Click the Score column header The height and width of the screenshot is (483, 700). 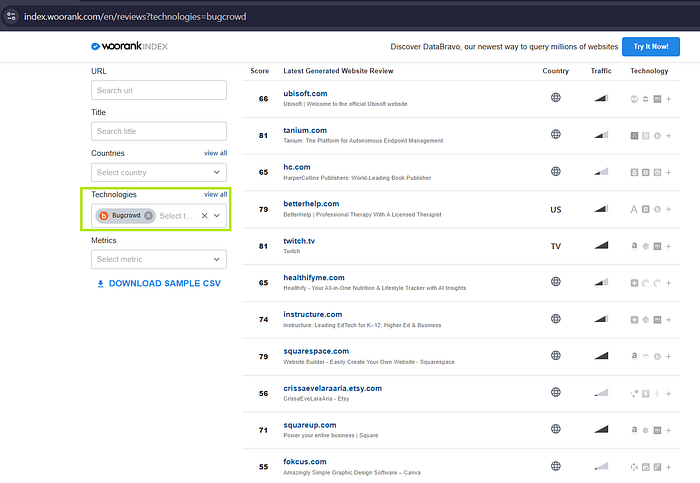tap(259, 71)
